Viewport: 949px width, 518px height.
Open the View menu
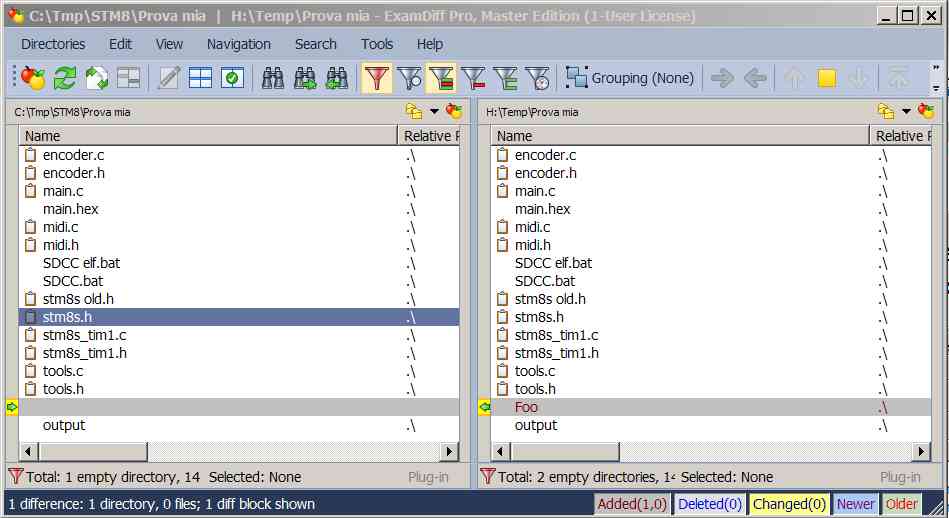pos(169,44)
